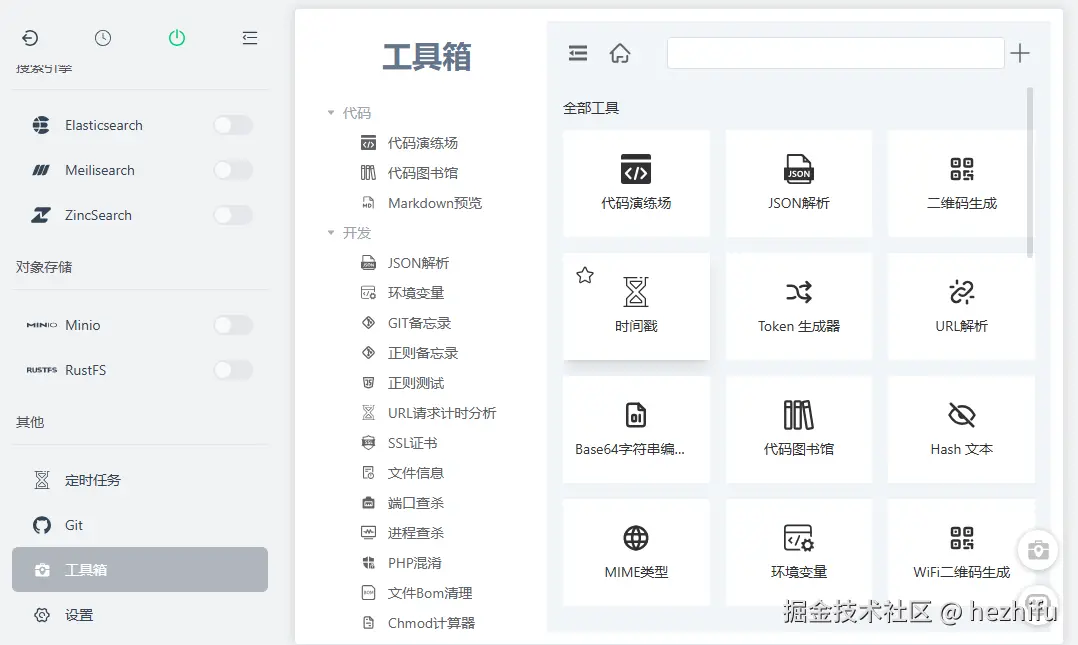Collapse the 代码 tree group
The width and height of the screenshot is (1078, 645).
[331, 113]
